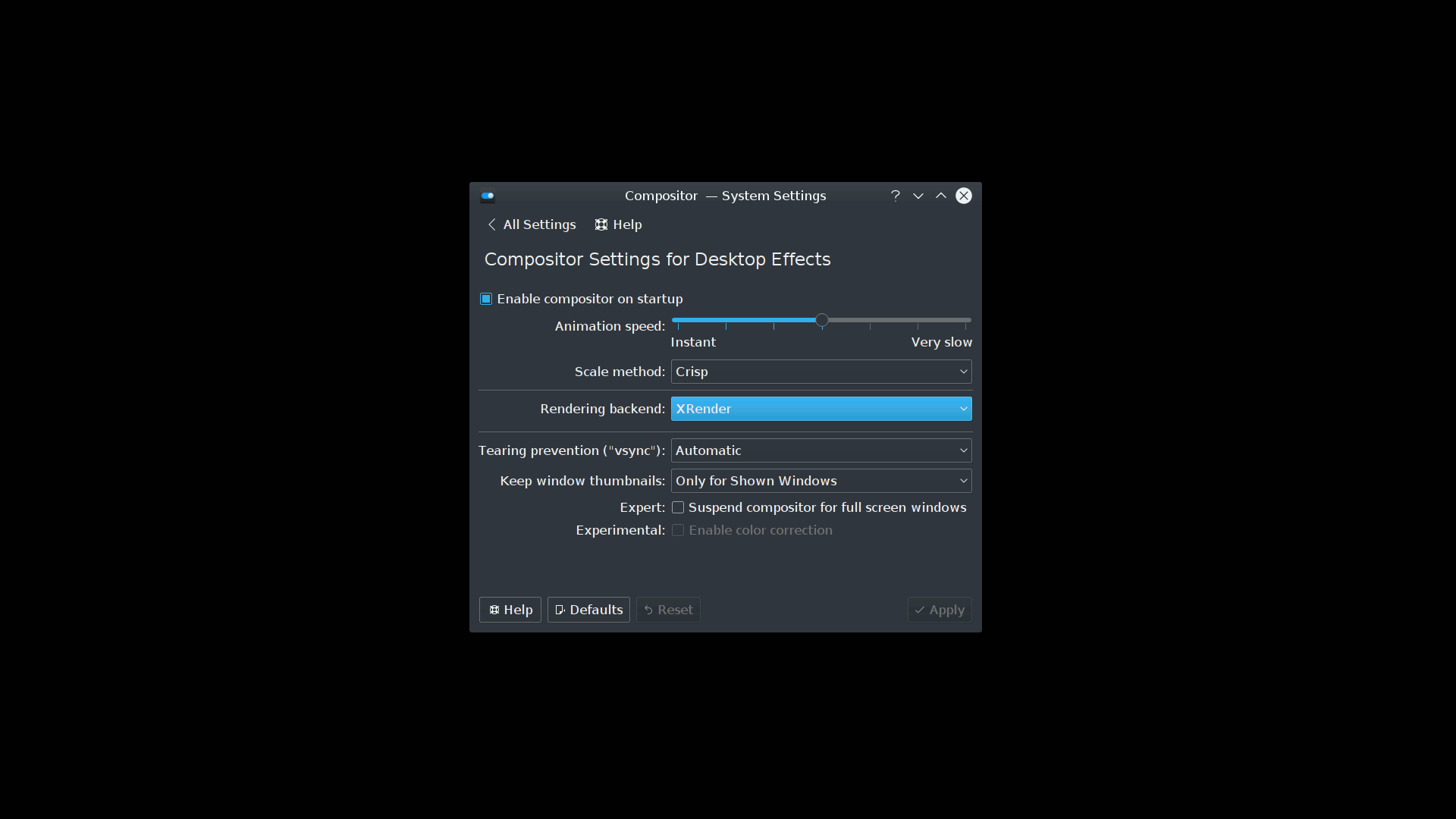Toggle the Enable color correction checkbox
Screen dimensions: 1456x819
pos(678,530)
